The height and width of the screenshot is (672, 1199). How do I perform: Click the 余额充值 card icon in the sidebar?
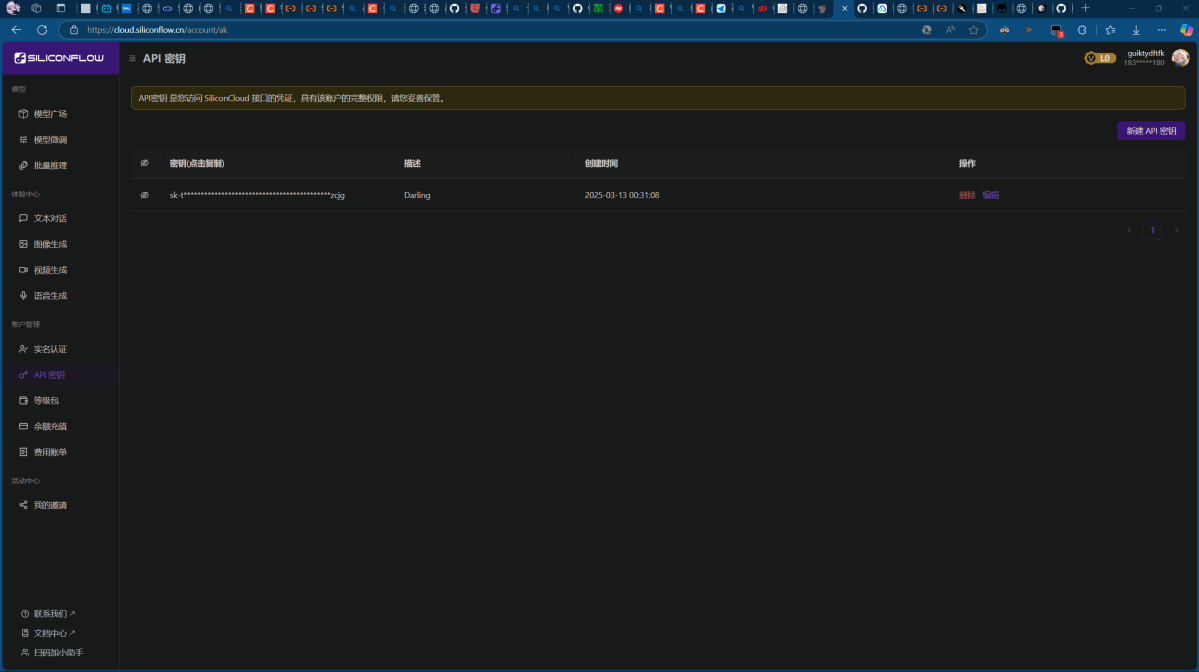(x=24, y=426)
